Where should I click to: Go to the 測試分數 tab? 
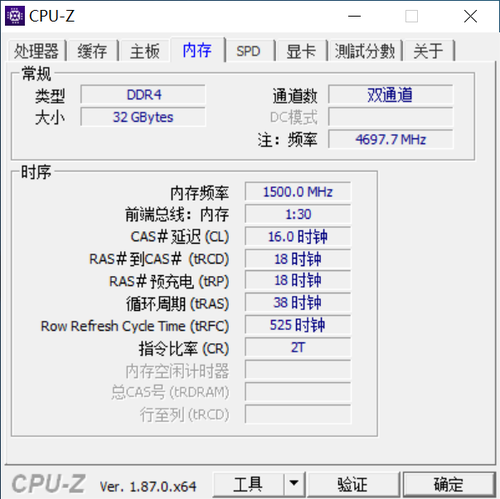click(365, 51)
